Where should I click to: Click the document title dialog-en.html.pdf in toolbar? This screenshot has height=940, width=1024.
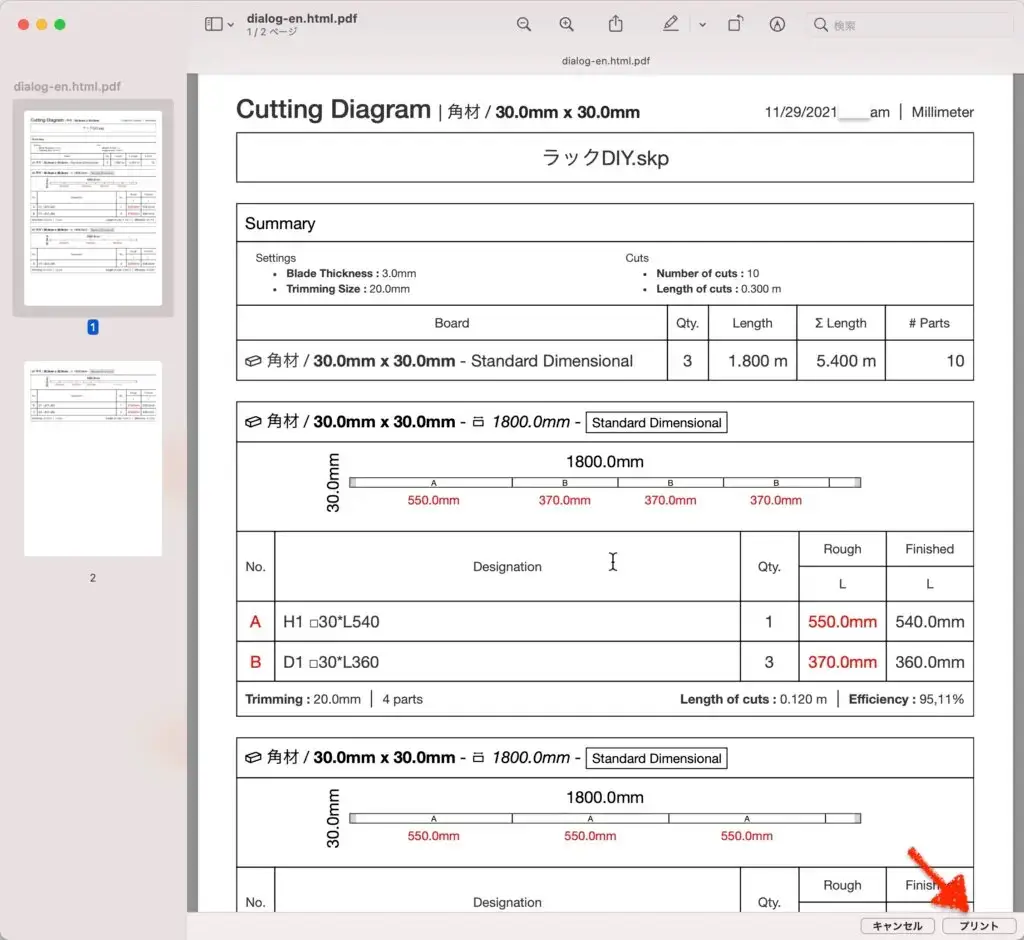302,18
